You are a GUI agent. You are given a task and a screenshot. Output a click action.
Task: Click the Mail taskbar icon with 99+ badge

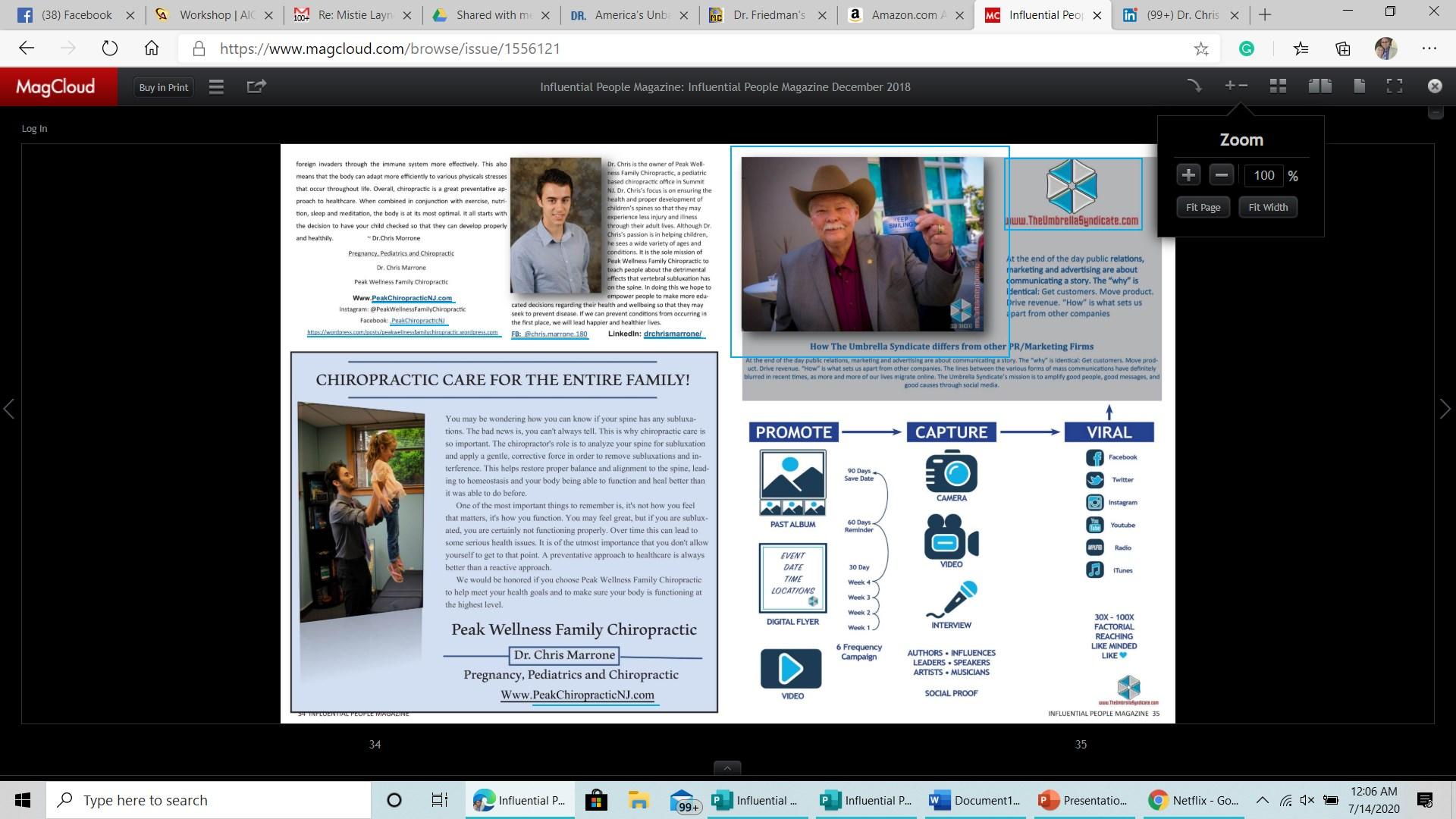click(x=685, y=801)
